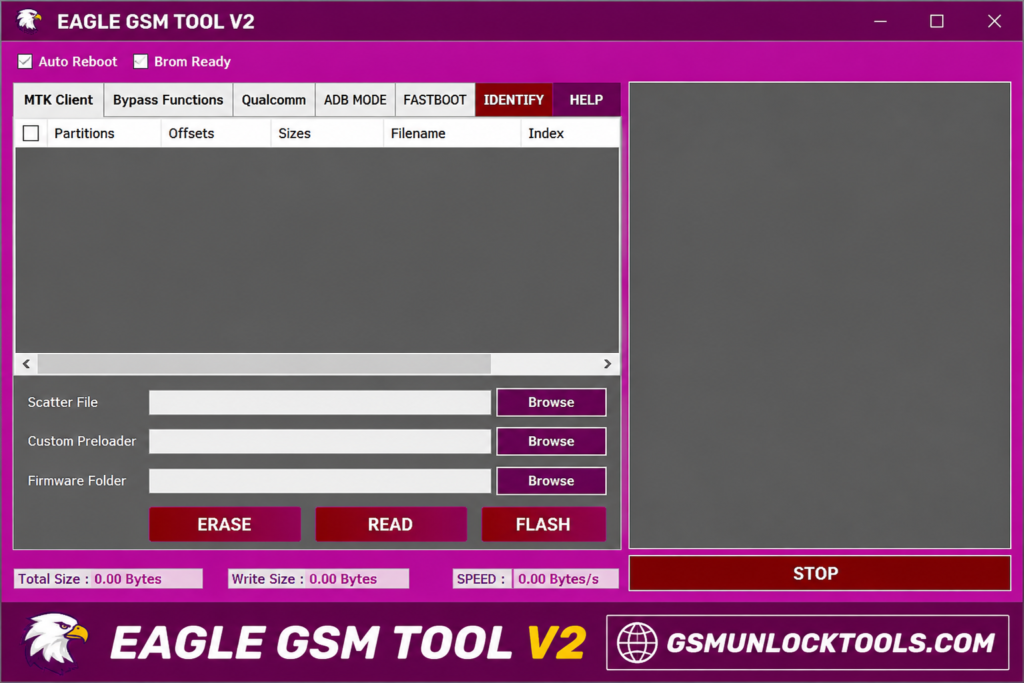Screen dimensions: 1024x683
Task: Browse for a Custom Preloader
Action: pyautogui.click(x=551, y=441)
